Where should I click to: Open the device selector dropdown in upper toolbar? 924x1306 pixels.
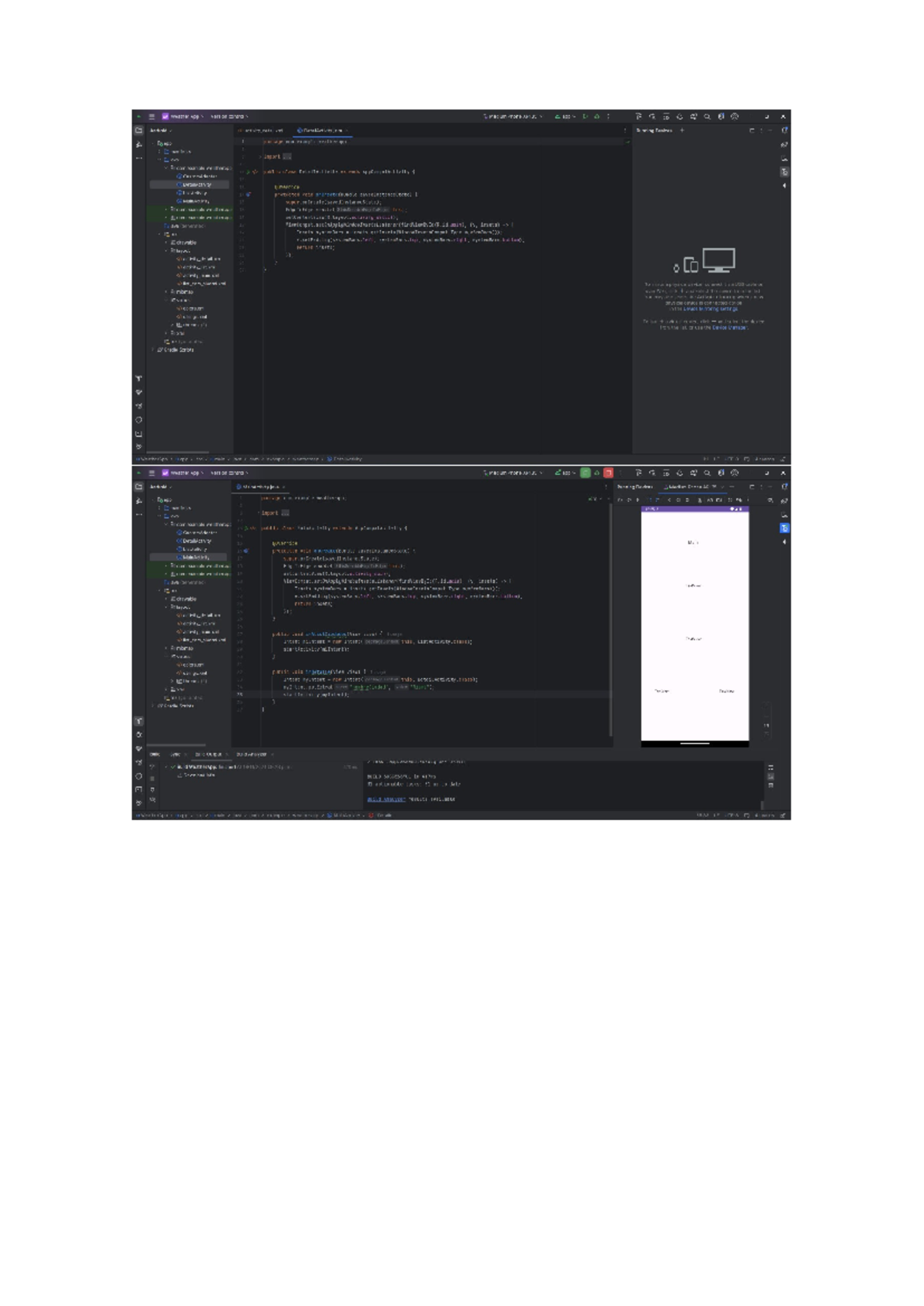512,117
